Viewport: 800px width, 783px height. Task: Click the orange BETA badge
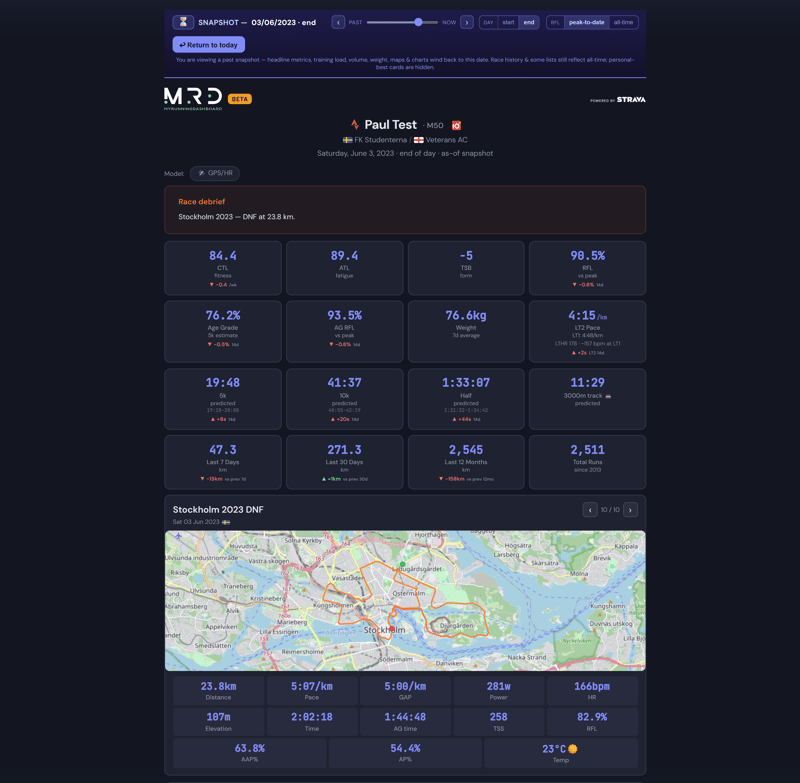coord(240,99)
